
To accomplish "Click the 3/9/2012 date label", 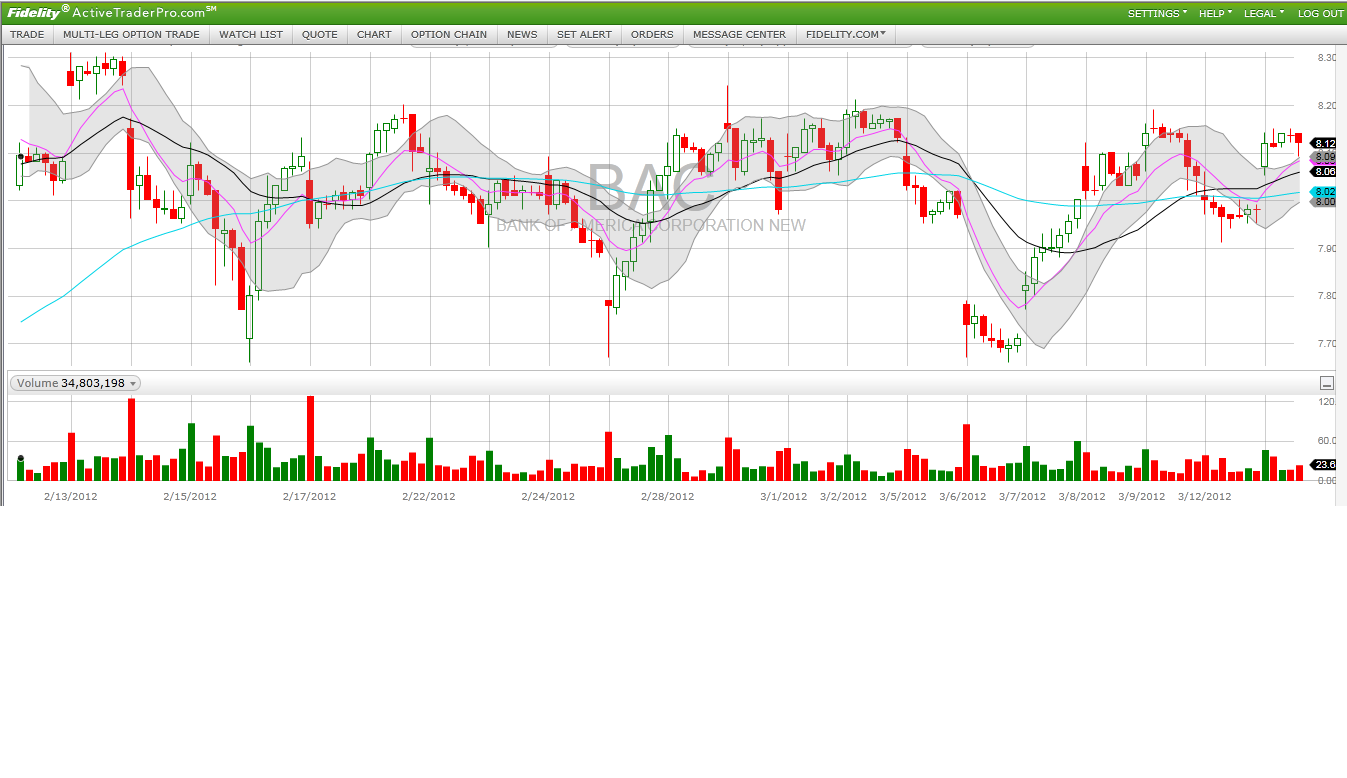I will coord(1142,496).
